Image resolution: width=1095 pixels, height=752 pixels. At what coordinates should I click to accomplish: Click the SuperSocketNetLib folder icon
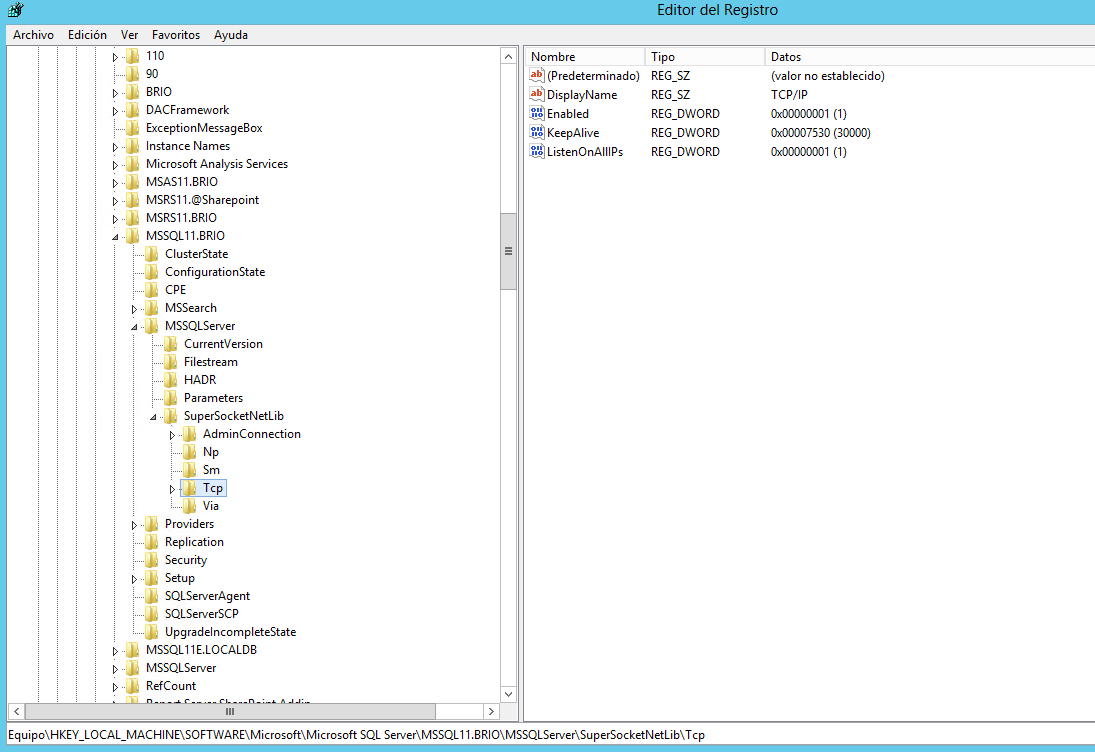[170, 415]
